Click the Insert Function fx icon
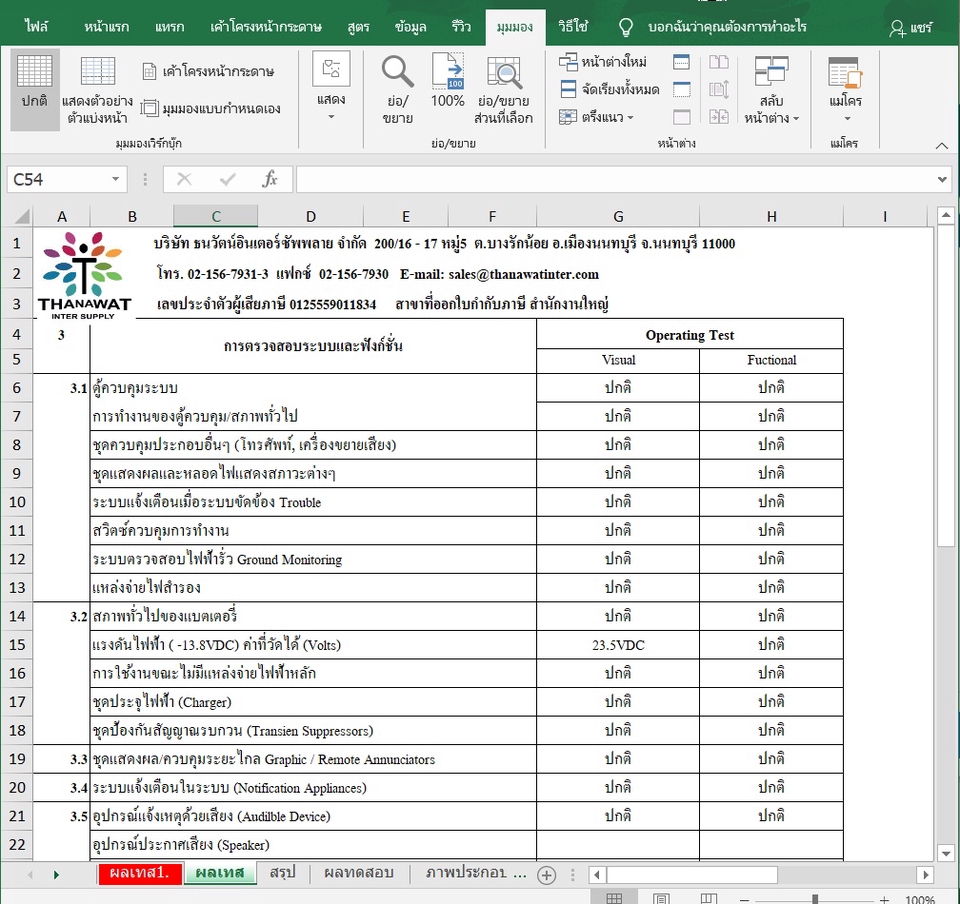960x904 pixels. click(x=269, y=179)
